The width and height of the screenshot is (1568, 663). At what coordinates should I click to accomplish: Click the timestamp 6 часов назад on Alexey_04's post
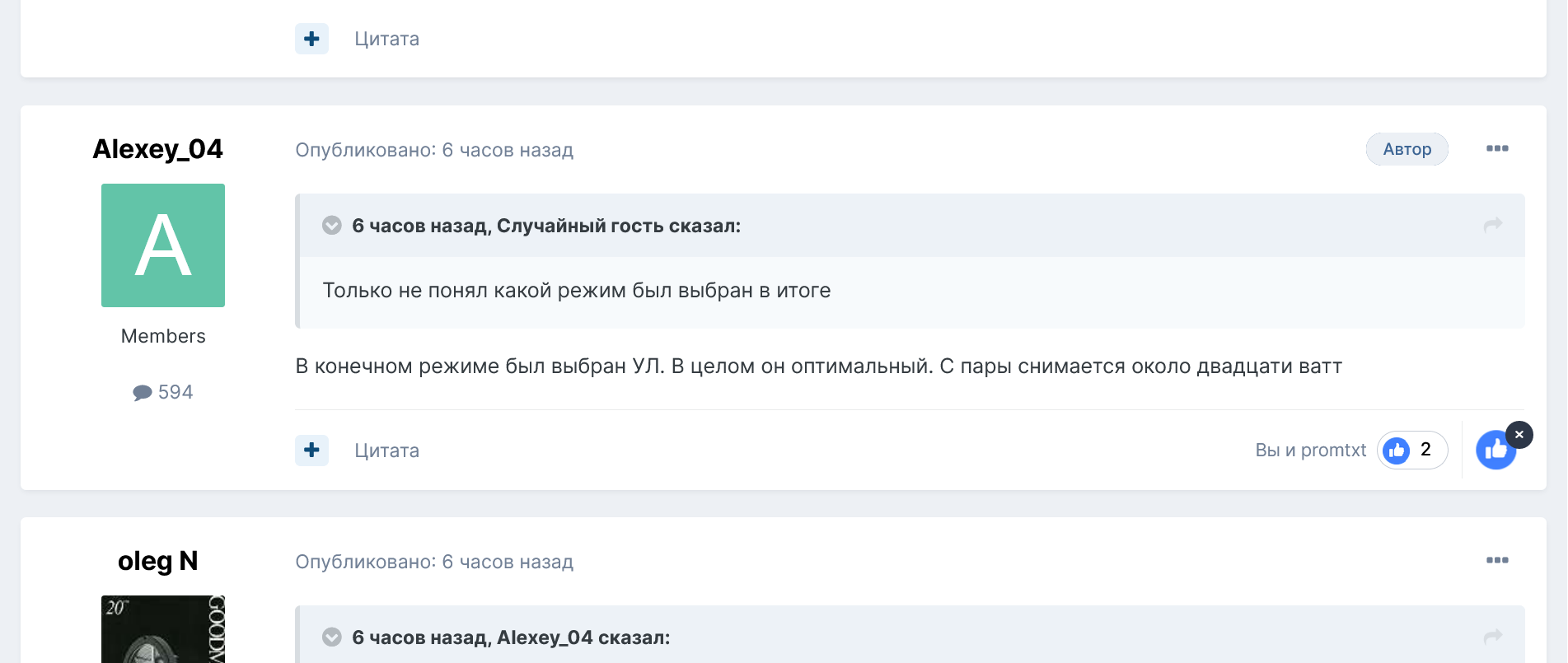point(508,149)
